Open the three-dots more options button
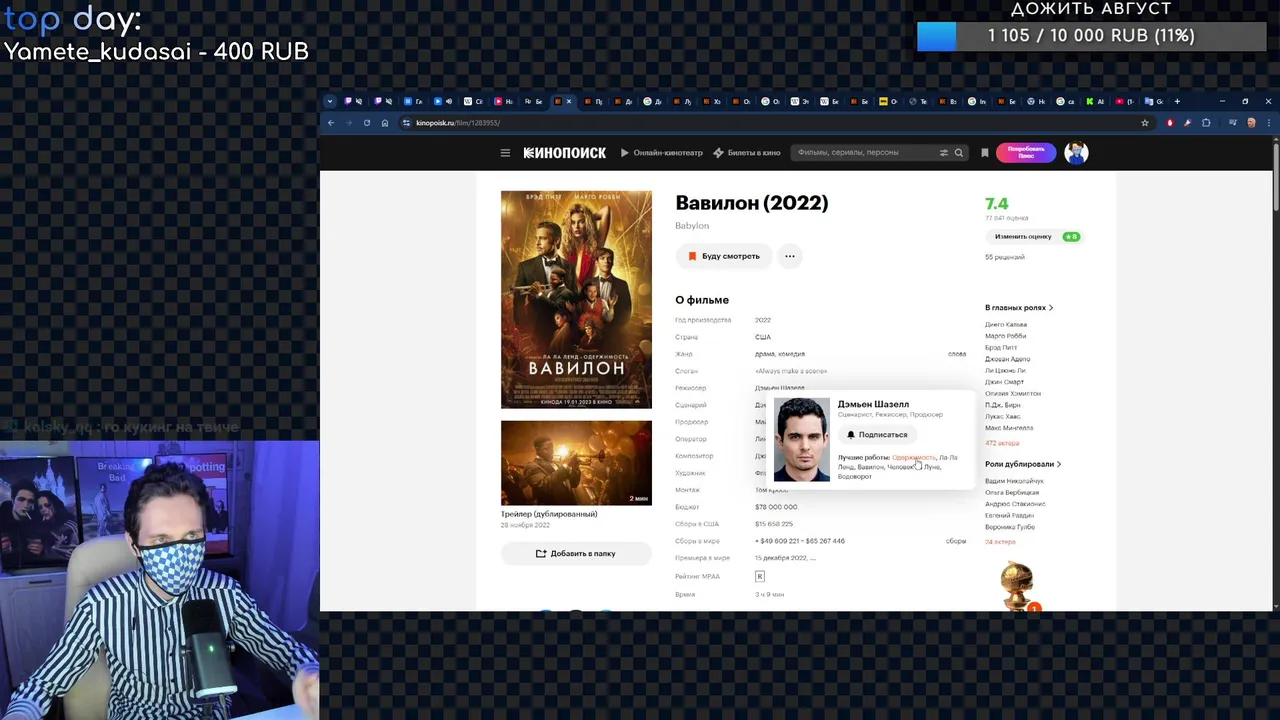The height and width of the screenshot is (720, 1280). (x=790, y=256)
